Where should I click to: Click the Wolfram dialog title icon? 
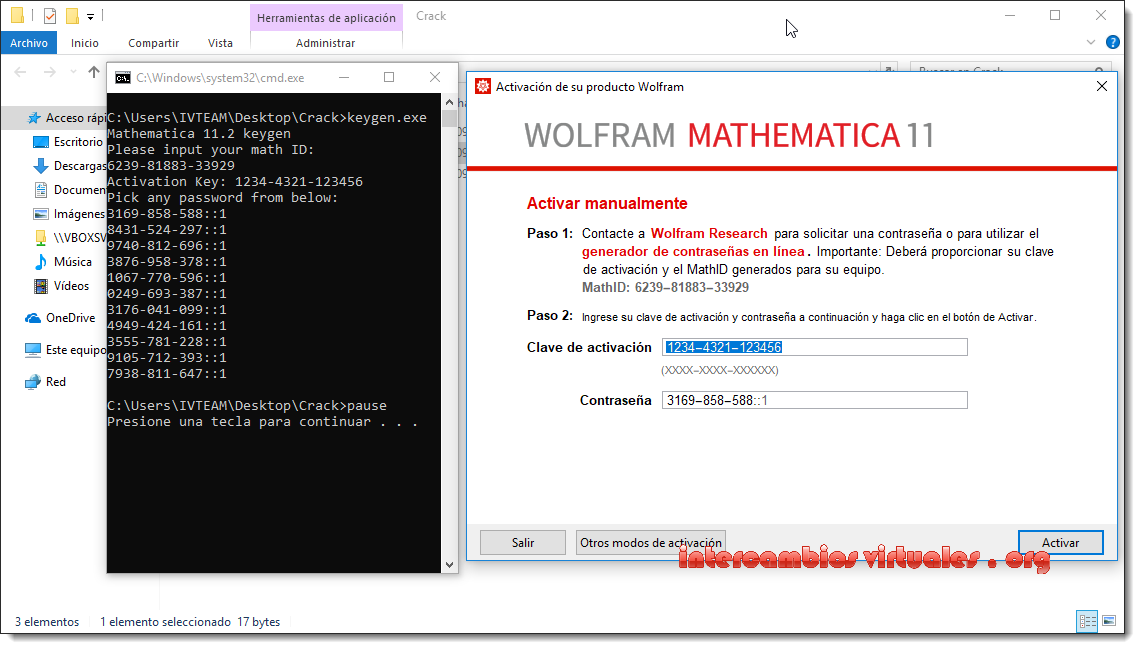pyautogui.click(x=483, y=86)
